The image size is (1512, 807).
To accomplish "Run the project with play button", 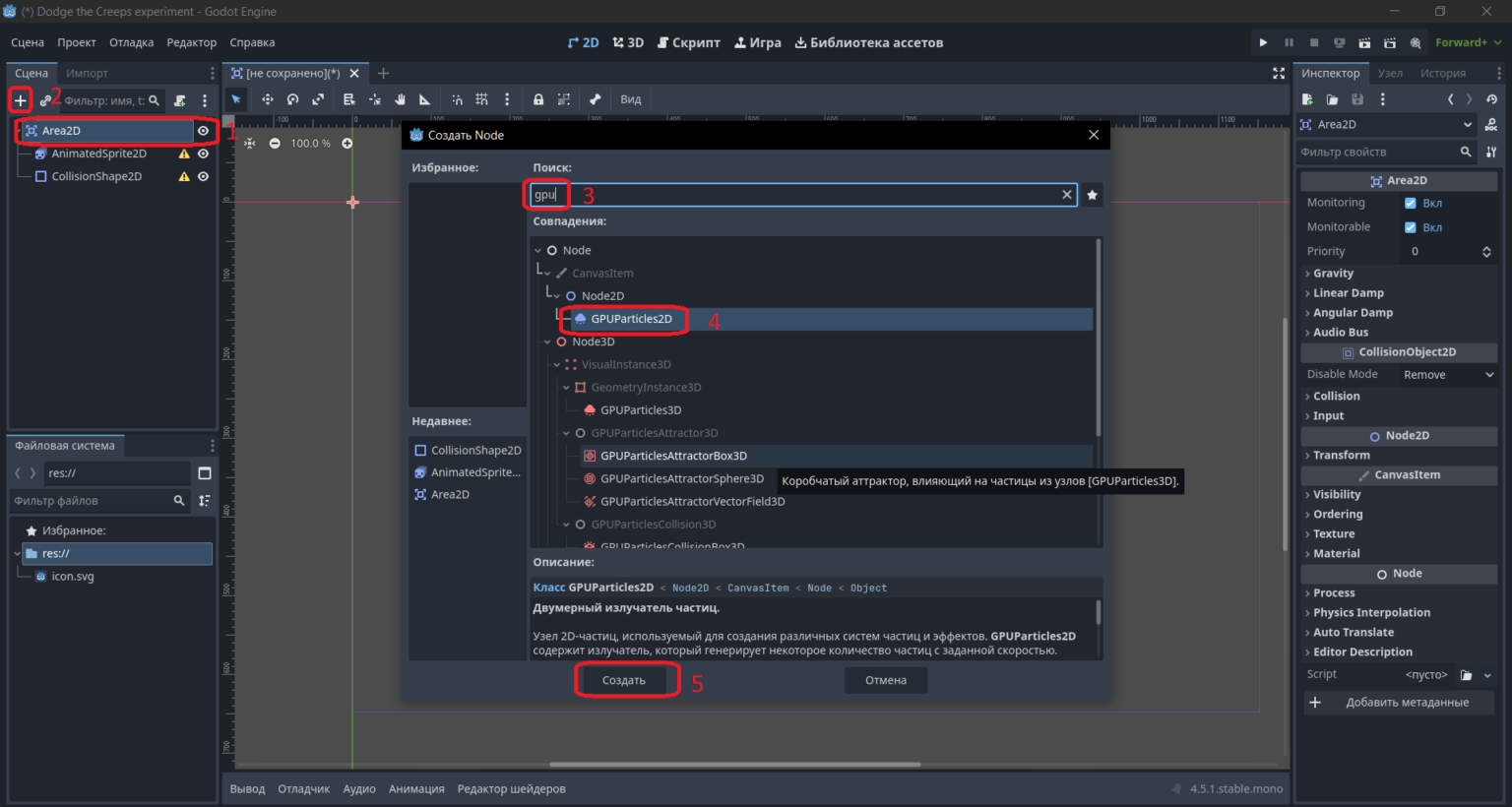I will tap(1263, 42).
